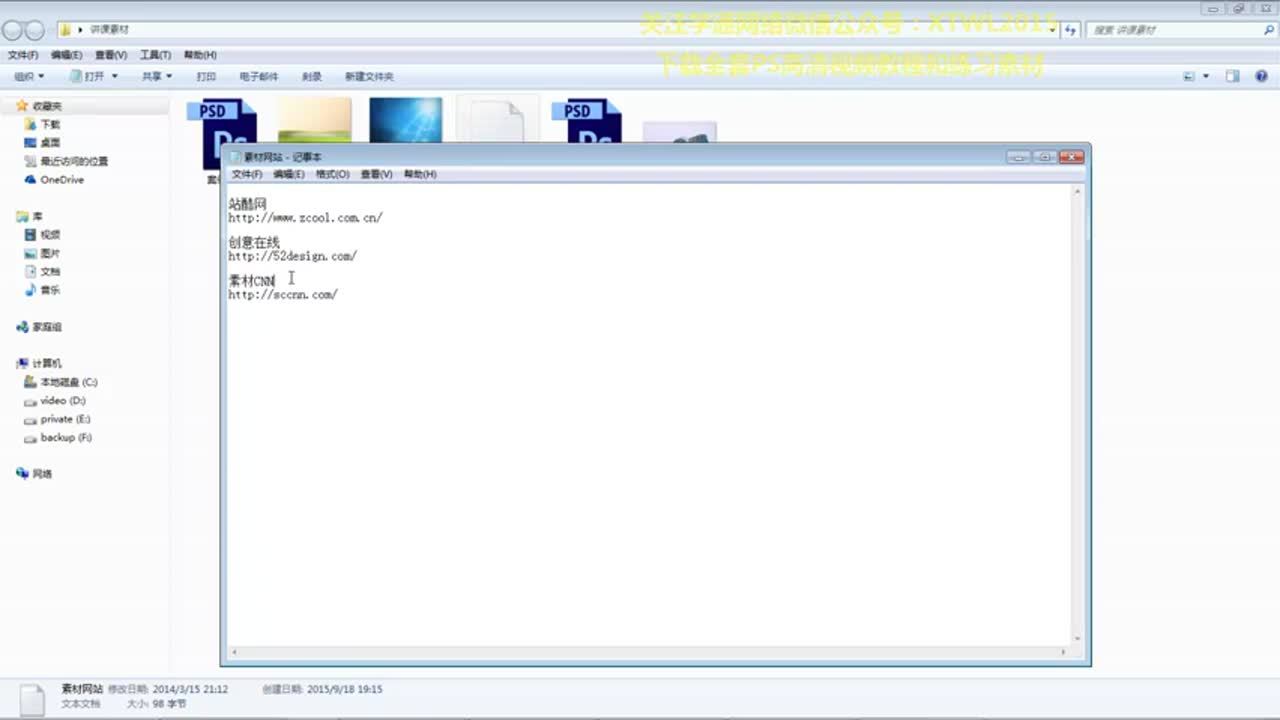
Task: Click Explorer's Forward navigation arrow
Action: click(36, 30)
